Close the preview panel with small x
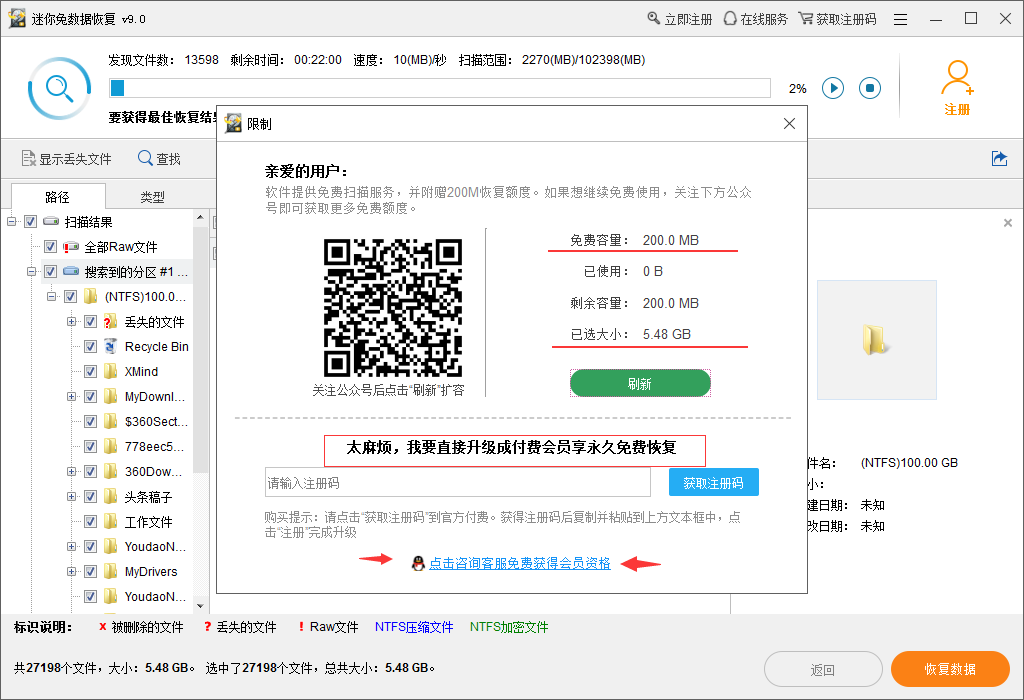Viewport: 1024px width, 700px height. click(x=1008, y=223)
